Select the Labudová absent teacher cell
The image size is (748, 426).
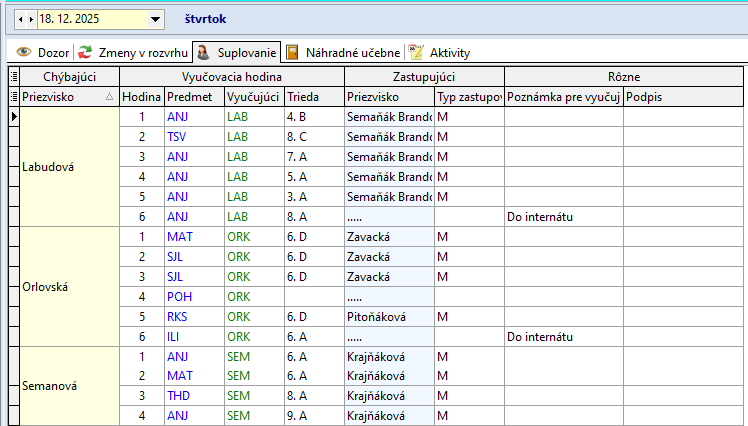pyautogui.click(x=69, y=166)
